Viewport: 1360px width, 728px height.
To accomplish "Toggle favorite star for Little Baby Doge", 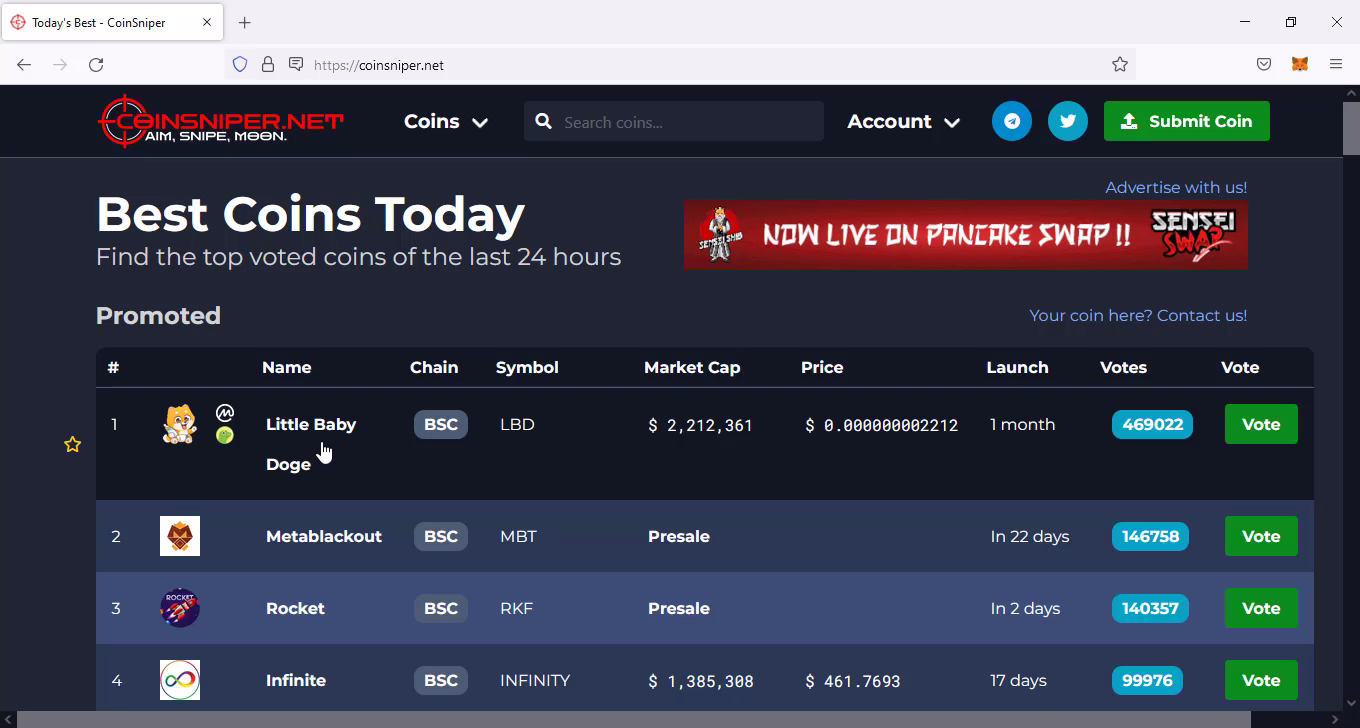I will click(72, 444).
